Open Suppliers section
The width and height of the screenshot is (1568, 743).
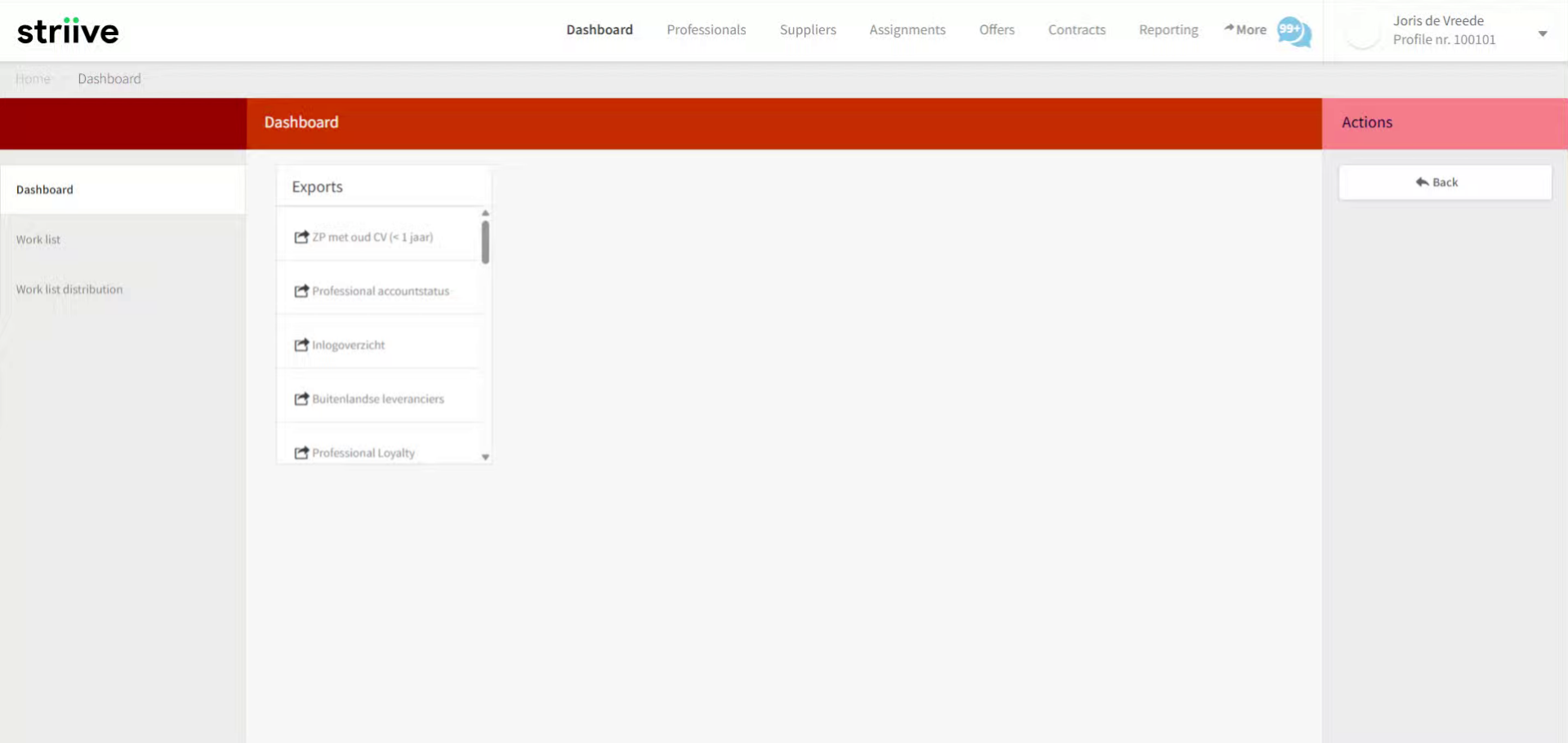tap(808, 29)
